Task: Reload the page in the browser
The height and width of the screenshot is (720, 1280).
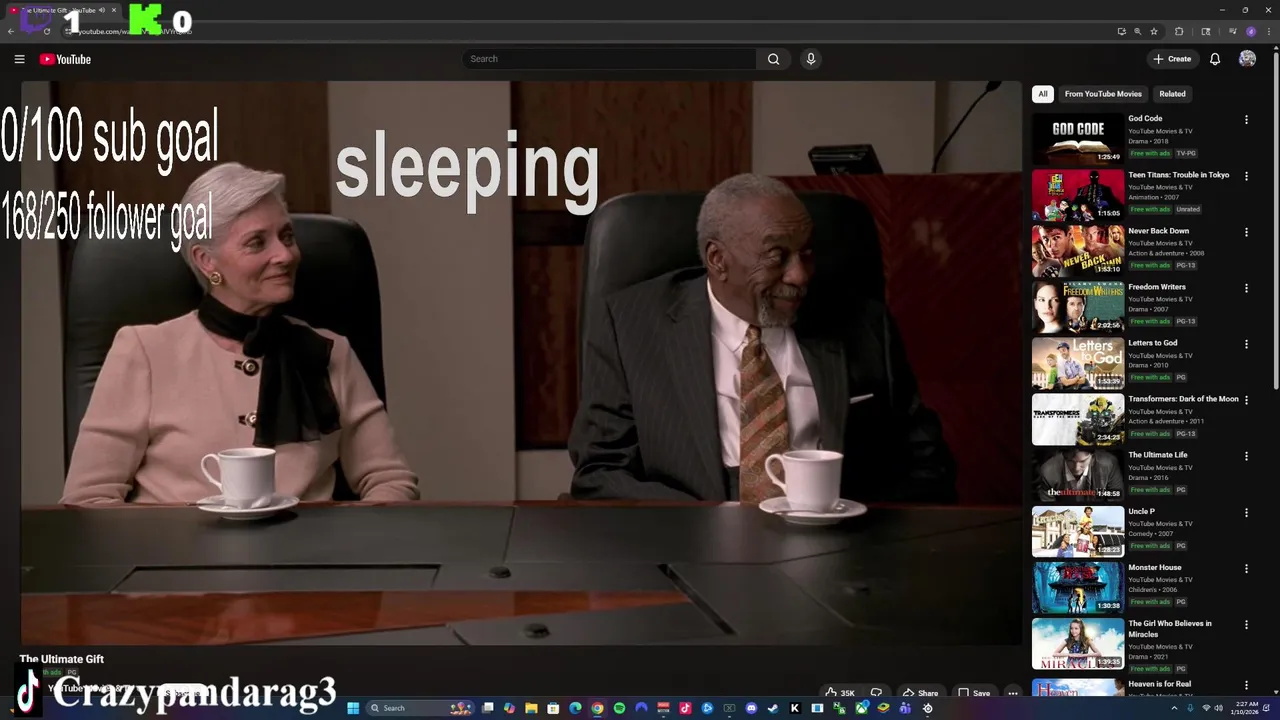Action: (x=47, y=31)
